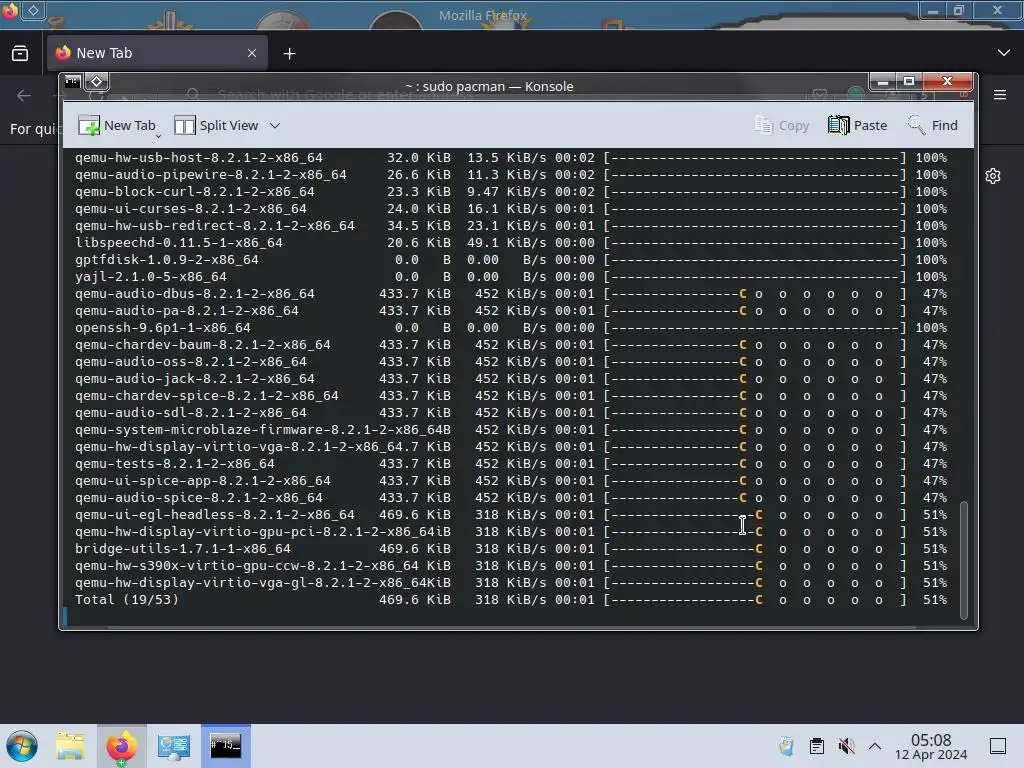Click yajl-2.1.0-5-x86_64 text
The image size is (1024, 768).
[x=151, y=277]
